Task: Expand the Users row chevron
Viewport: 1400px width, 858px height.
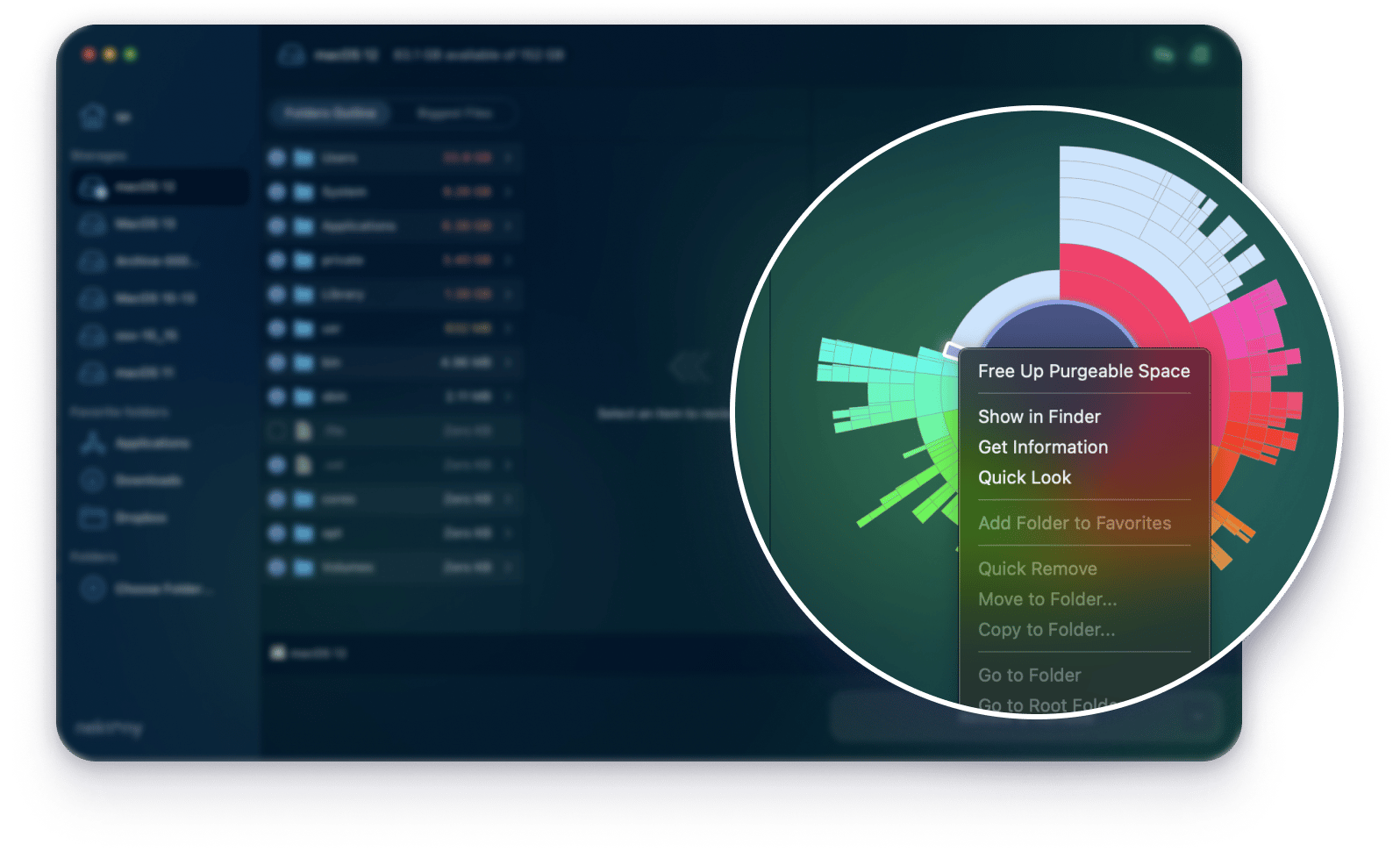Action: 508,158
